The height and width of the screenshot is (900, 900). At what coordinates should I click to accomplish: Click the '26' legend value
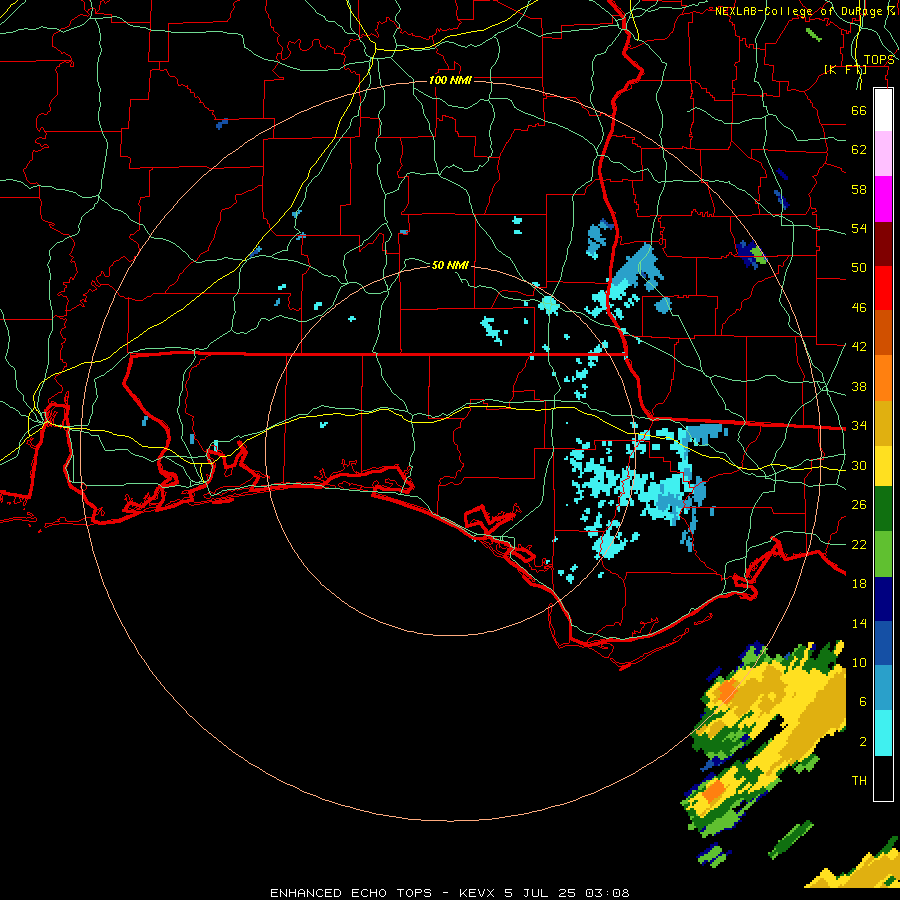(x=859, y=505)
